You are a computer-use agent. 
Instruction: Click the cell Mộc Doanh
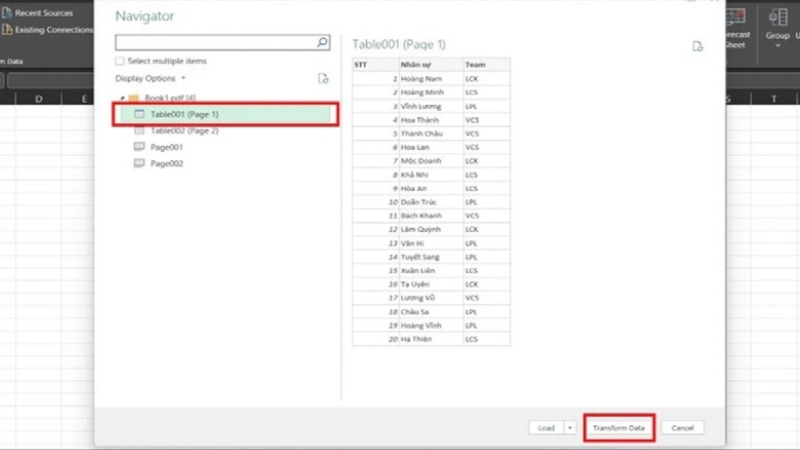pos(431,161)
